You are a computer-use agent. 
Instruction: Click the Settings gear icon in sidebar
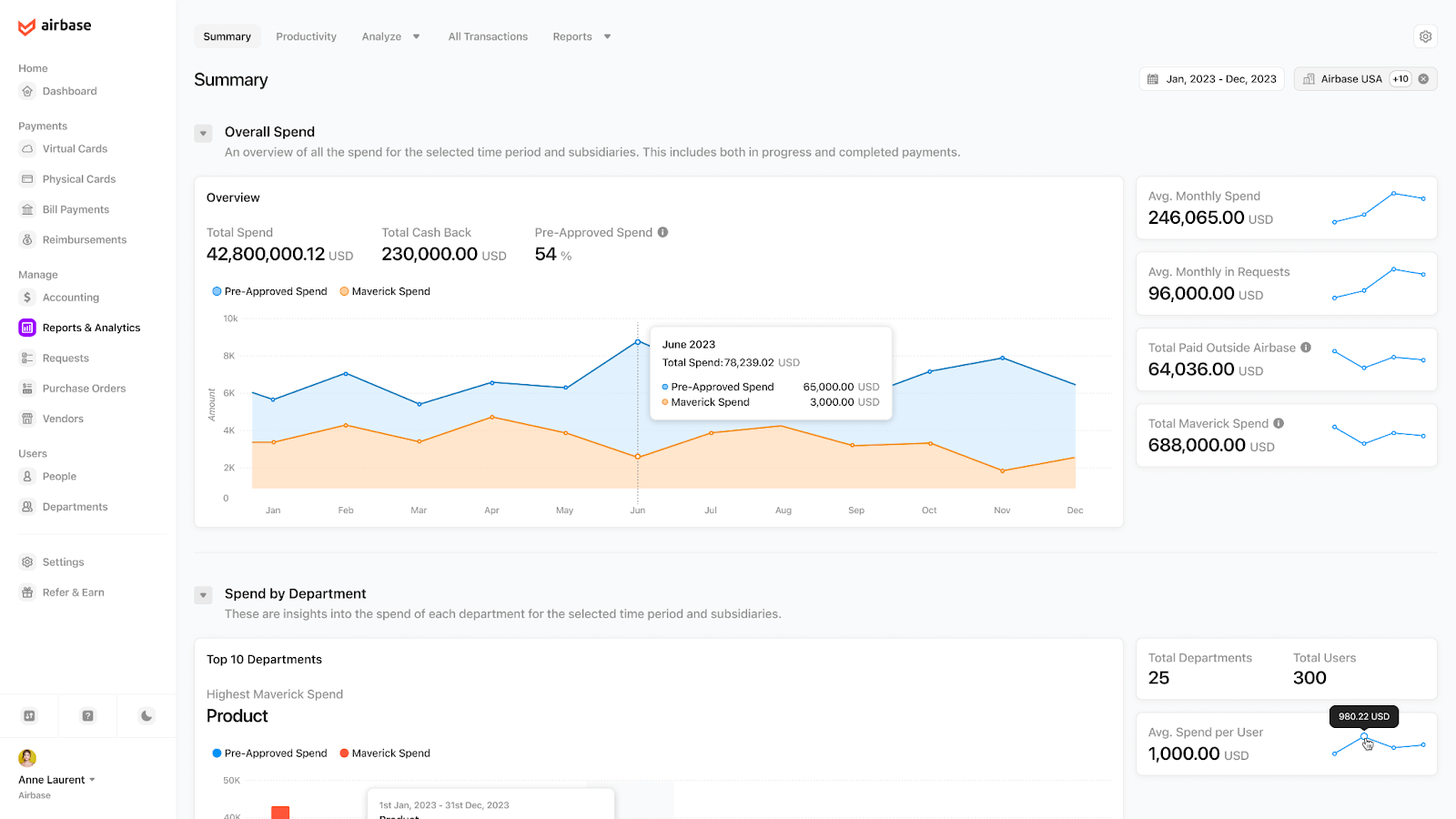point(27,562)
